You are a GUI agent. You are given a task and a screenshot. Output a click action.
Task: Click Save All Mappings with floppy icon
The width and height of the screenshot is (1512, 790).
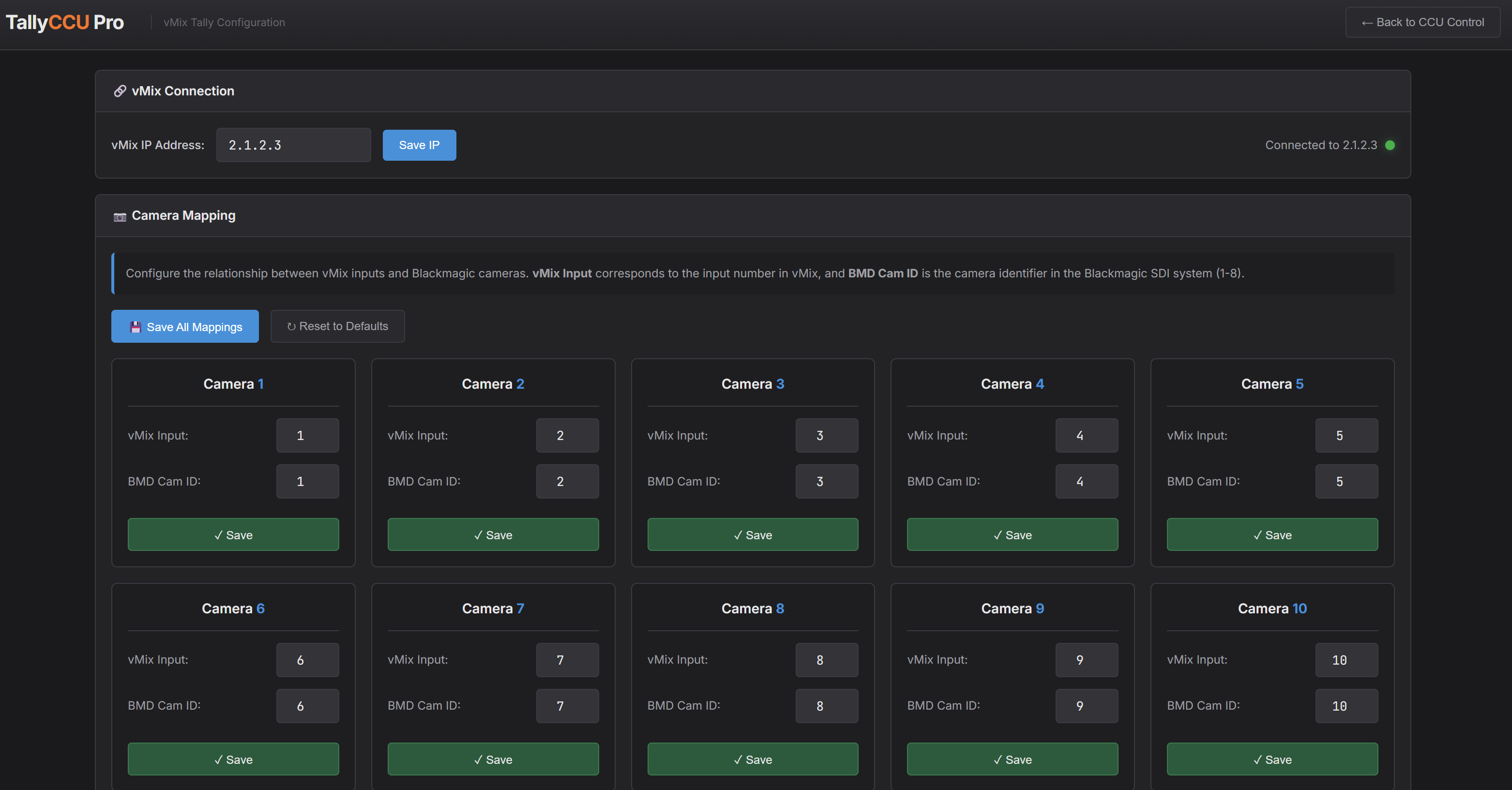(185, 326)
